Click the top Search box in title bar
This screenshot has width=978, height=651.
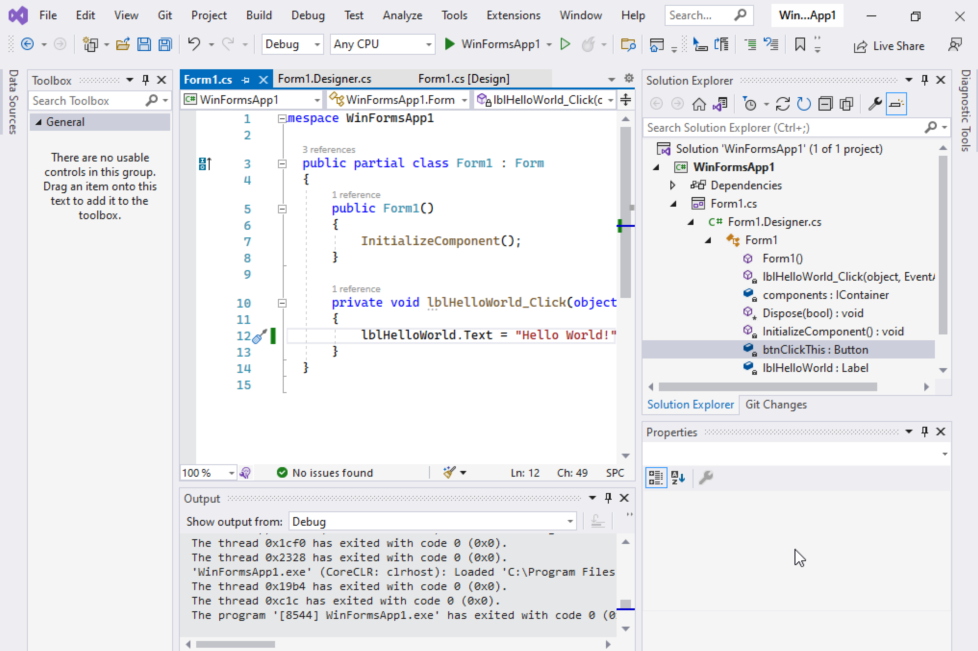click(x=709, y=15)
